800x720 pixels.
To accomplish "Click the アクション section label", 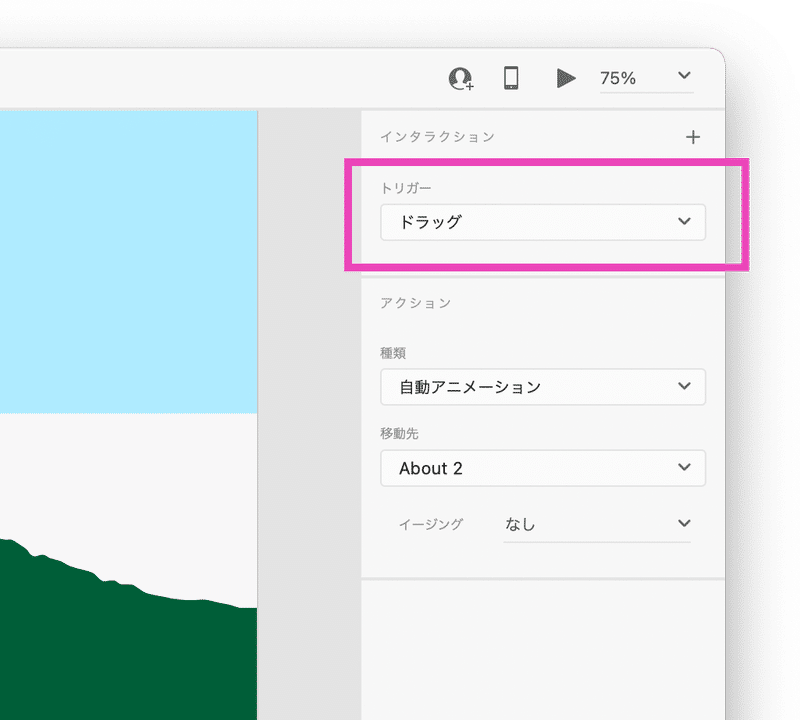I will click(x=415, y=303).
